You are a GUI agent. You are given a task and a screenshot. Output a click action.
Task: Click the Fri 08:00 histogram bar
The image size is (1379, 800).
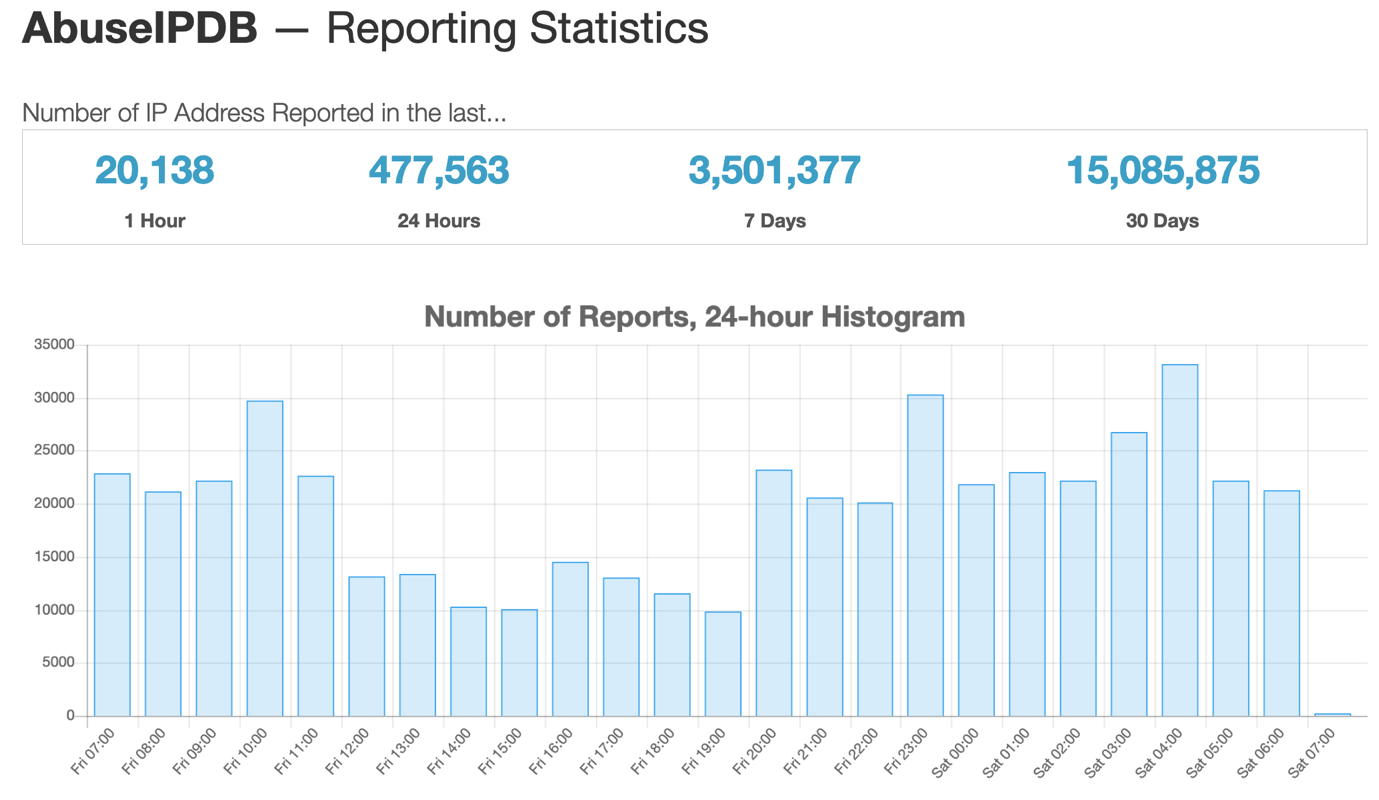coord(163,604)
